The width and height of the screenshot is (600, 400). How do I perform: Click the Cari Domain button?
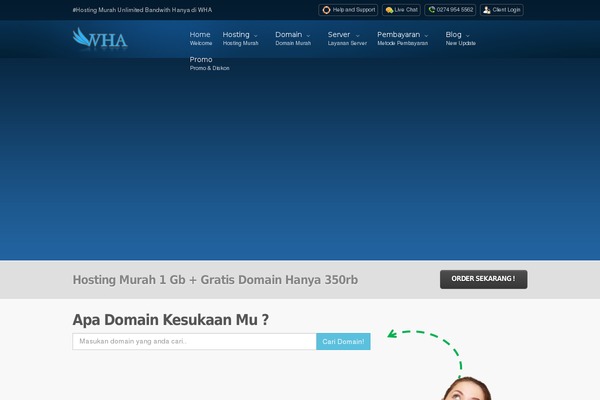(343, 341)
